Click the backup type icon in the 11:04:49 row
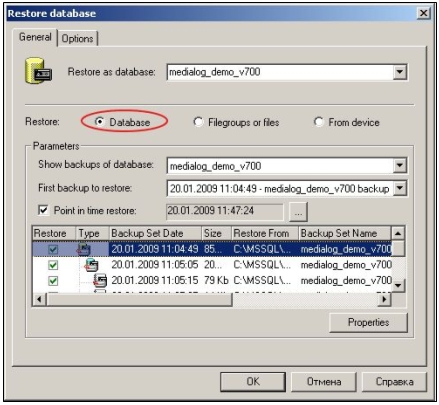The width and height of the screenshot is (439, 405). tap(84, 249)
